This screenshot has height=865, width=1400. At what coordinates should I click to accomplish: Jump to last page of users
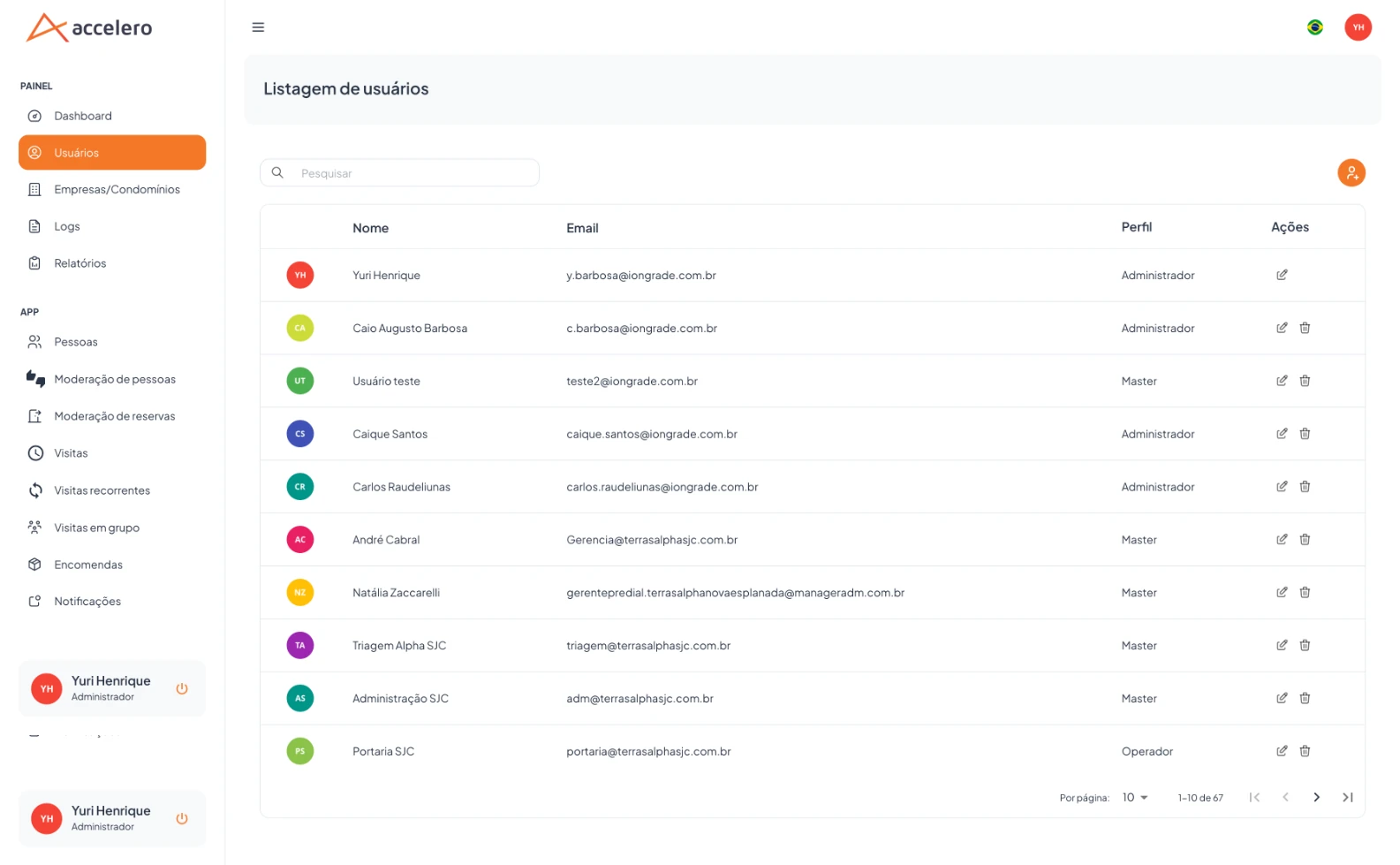click(1347, 797)
